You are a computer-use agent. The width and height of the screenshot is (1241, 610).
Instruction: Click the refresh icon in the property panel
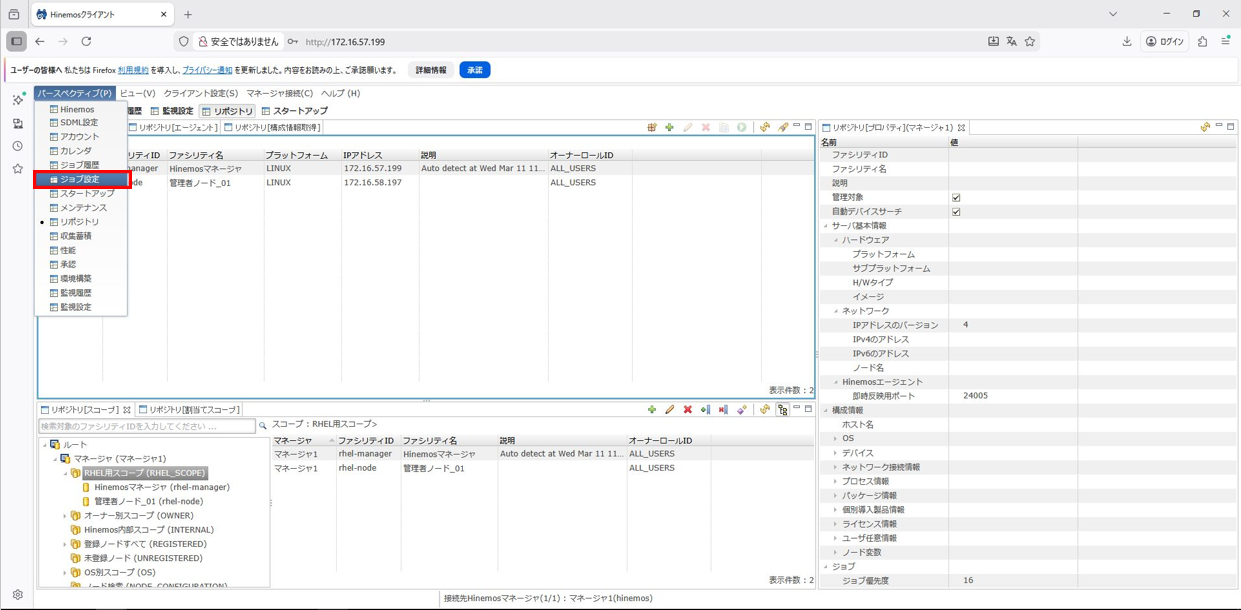[1205, 128]
